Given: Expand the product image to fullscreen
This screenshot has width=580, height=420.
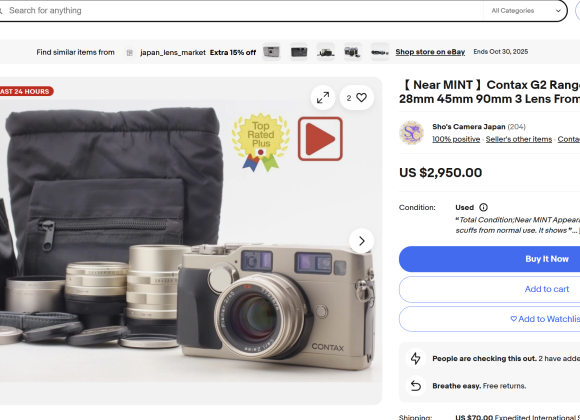Looking at the screenshot, I should pos(323,98).
